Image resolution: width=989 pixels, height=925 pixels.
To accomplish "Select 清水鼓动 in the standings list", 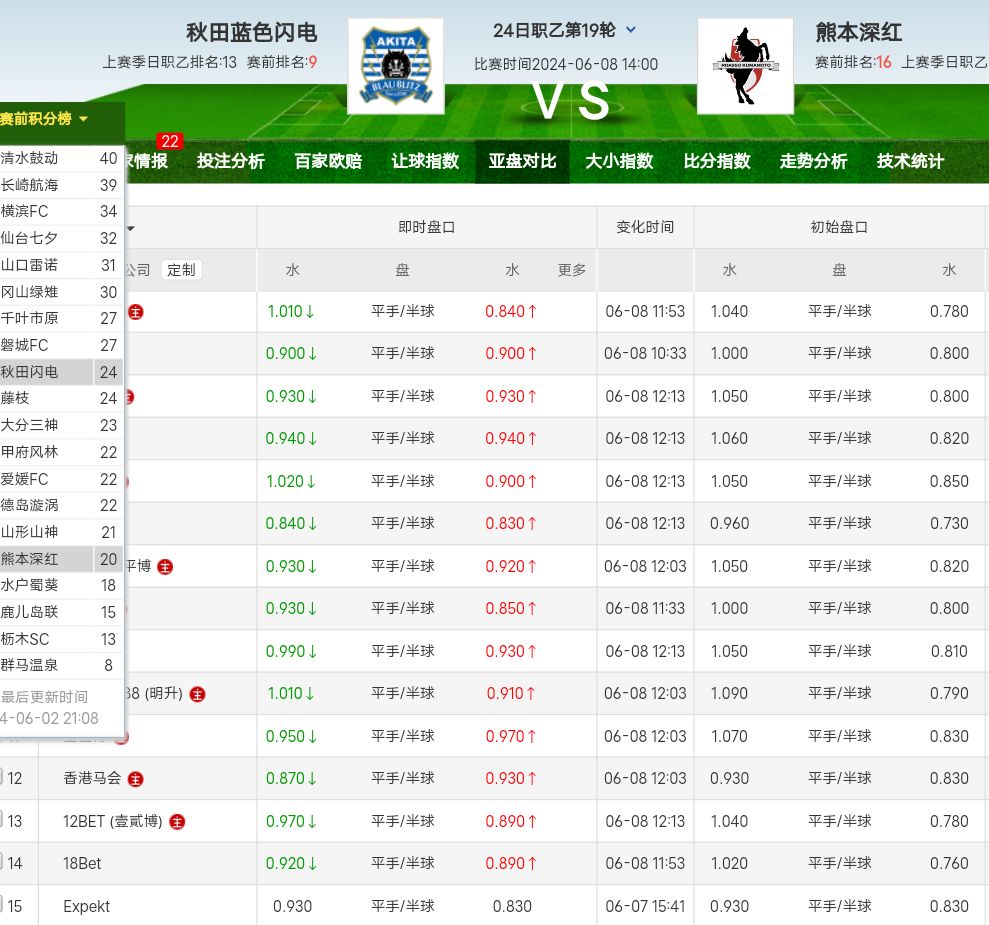I will pyautogui.click(x=30, y=158).
